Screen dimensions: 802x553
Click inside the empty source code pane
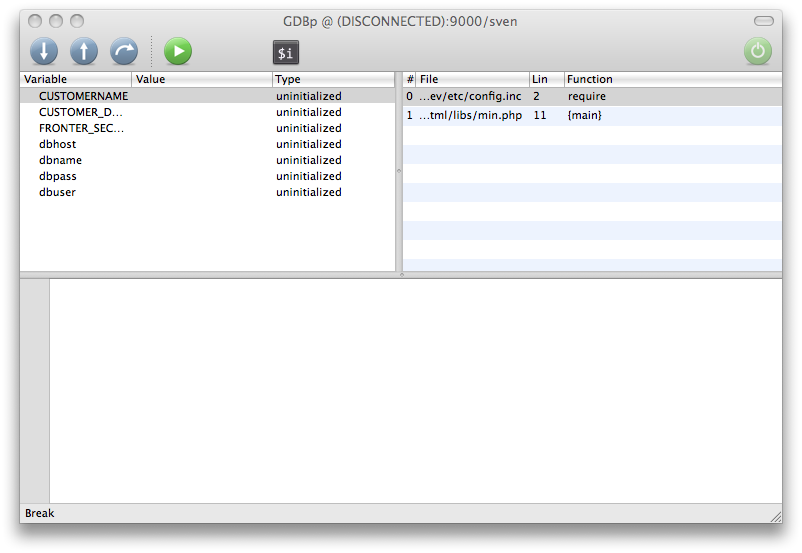coord(415,390)
